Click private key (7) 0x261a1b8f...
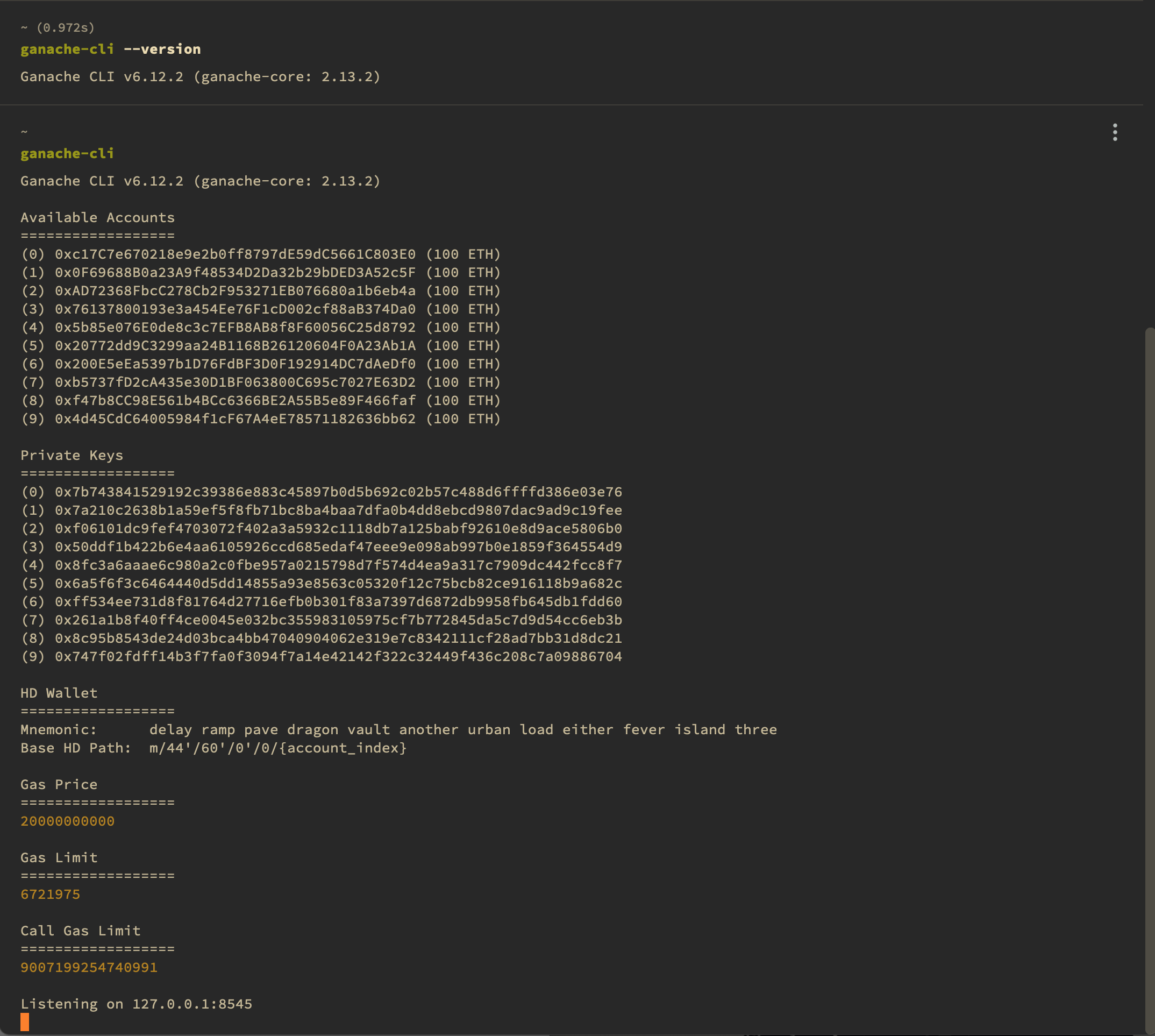This screenshot has height=1036, width=1155. (x=339, y=620)
